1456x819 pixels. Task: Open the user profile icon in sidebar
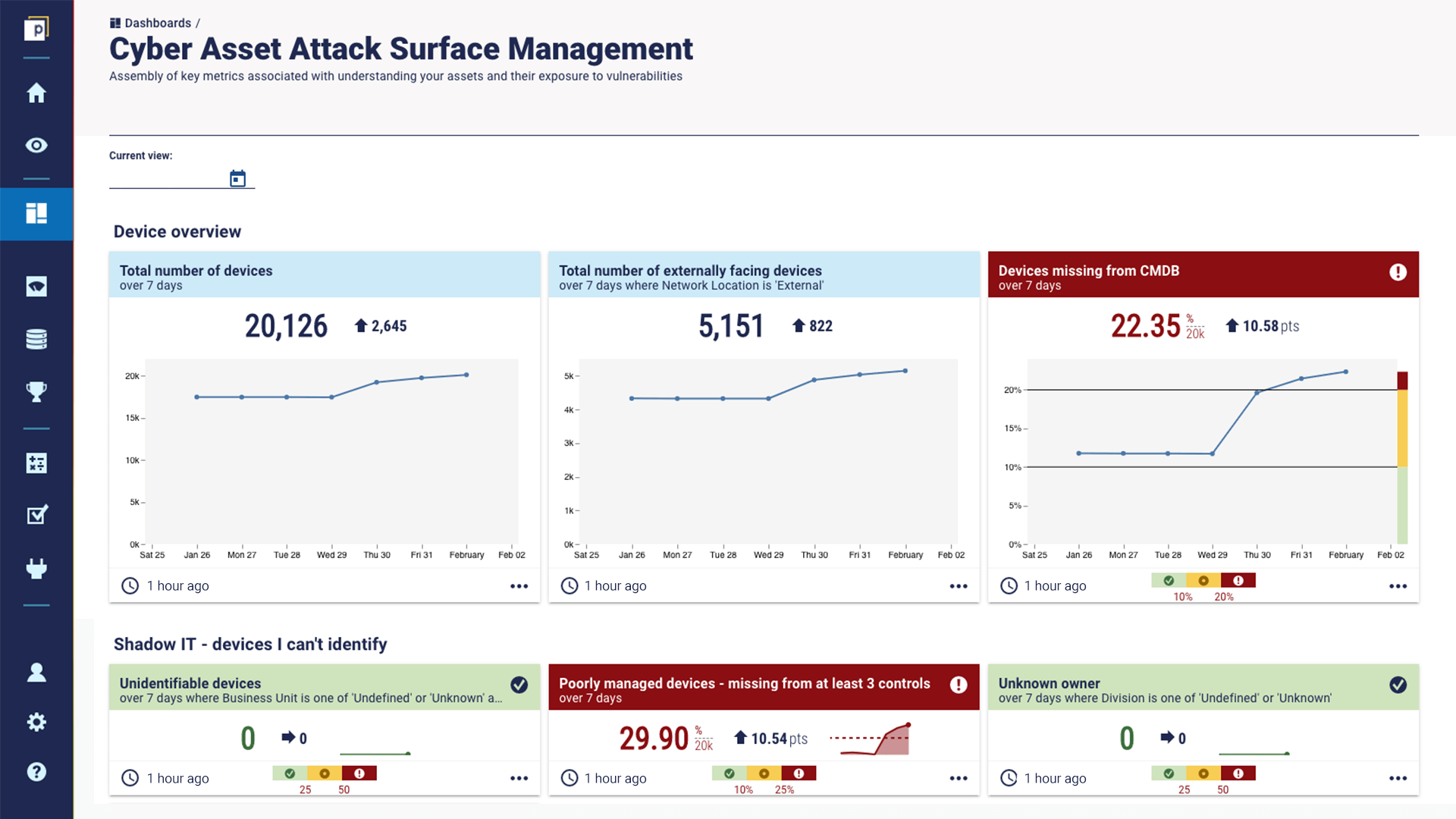[x=36, y=672]
